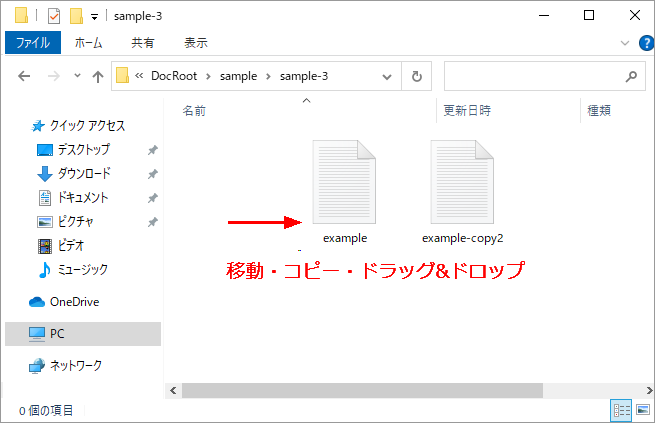Sort by 更新日時 column header
655x423 pixels.
467,111
